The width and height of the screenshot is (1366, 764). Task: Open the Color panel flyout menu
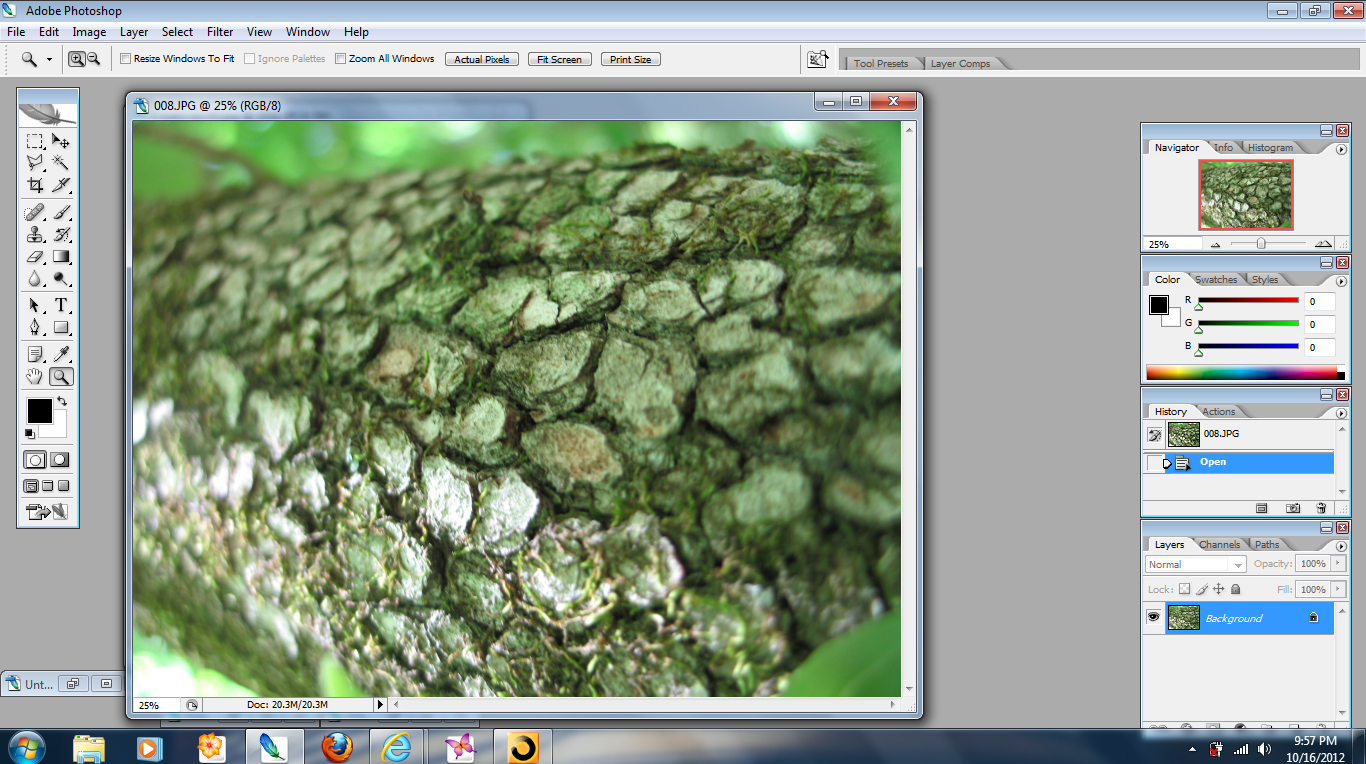[x=1341, y=282]
